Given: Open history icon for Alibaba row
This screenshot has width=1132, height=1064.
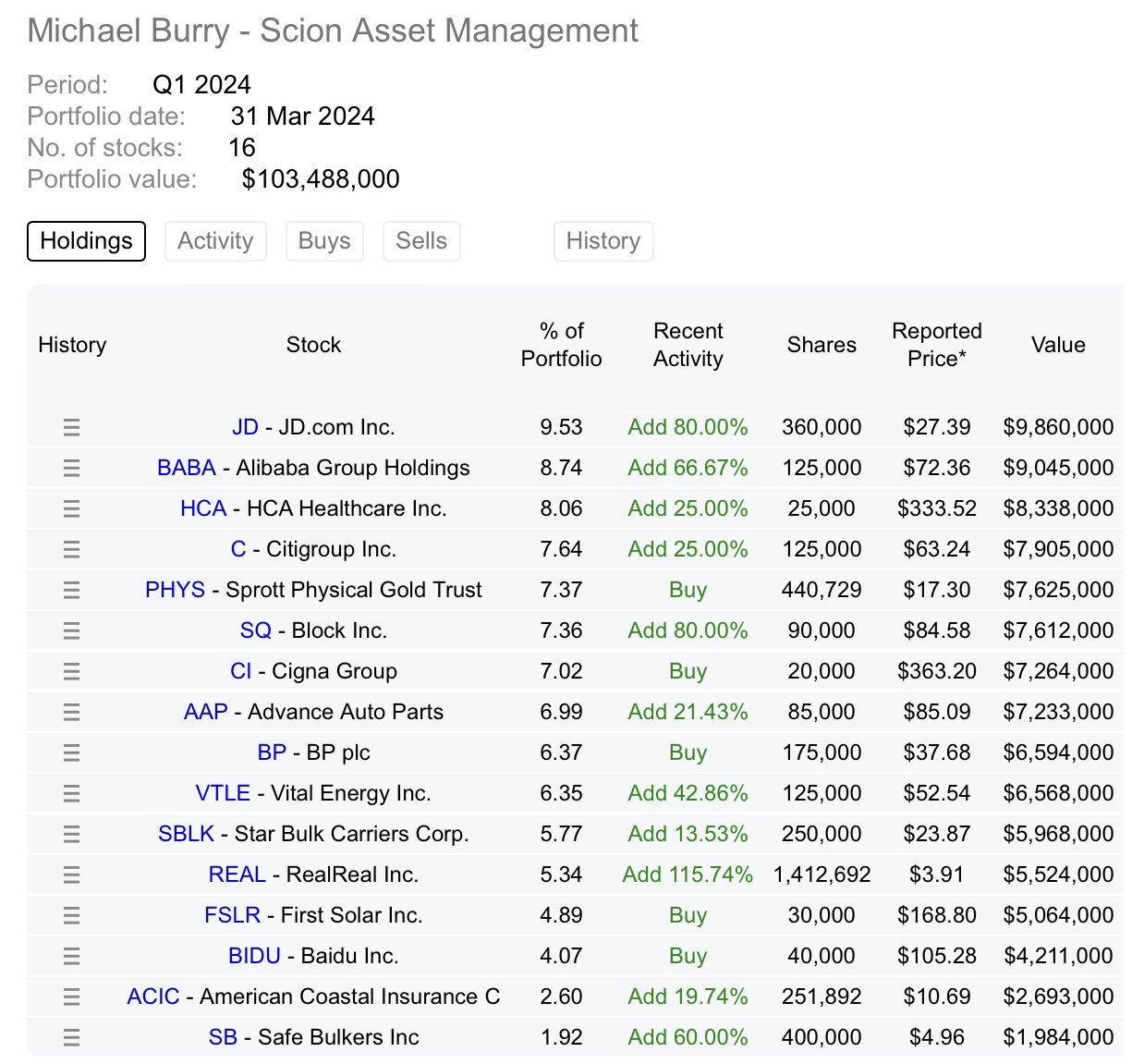Looking at the screenshot, I should 71,468.
